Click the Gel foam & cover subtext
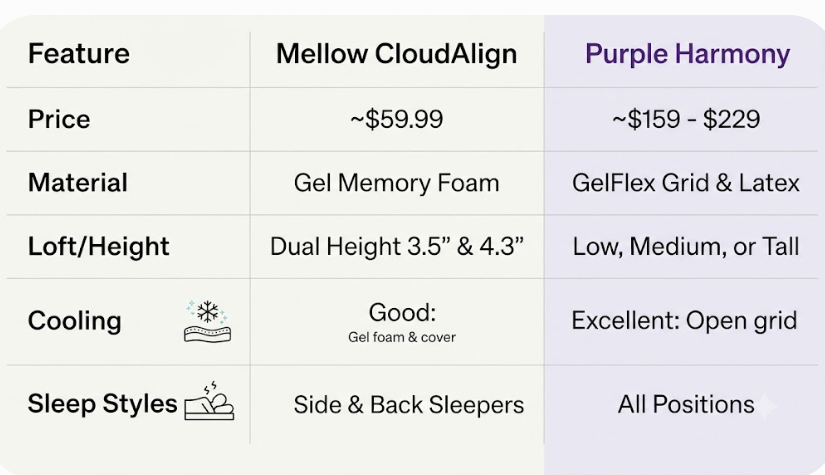Screen dimensions: 825x475 (402, 337)
